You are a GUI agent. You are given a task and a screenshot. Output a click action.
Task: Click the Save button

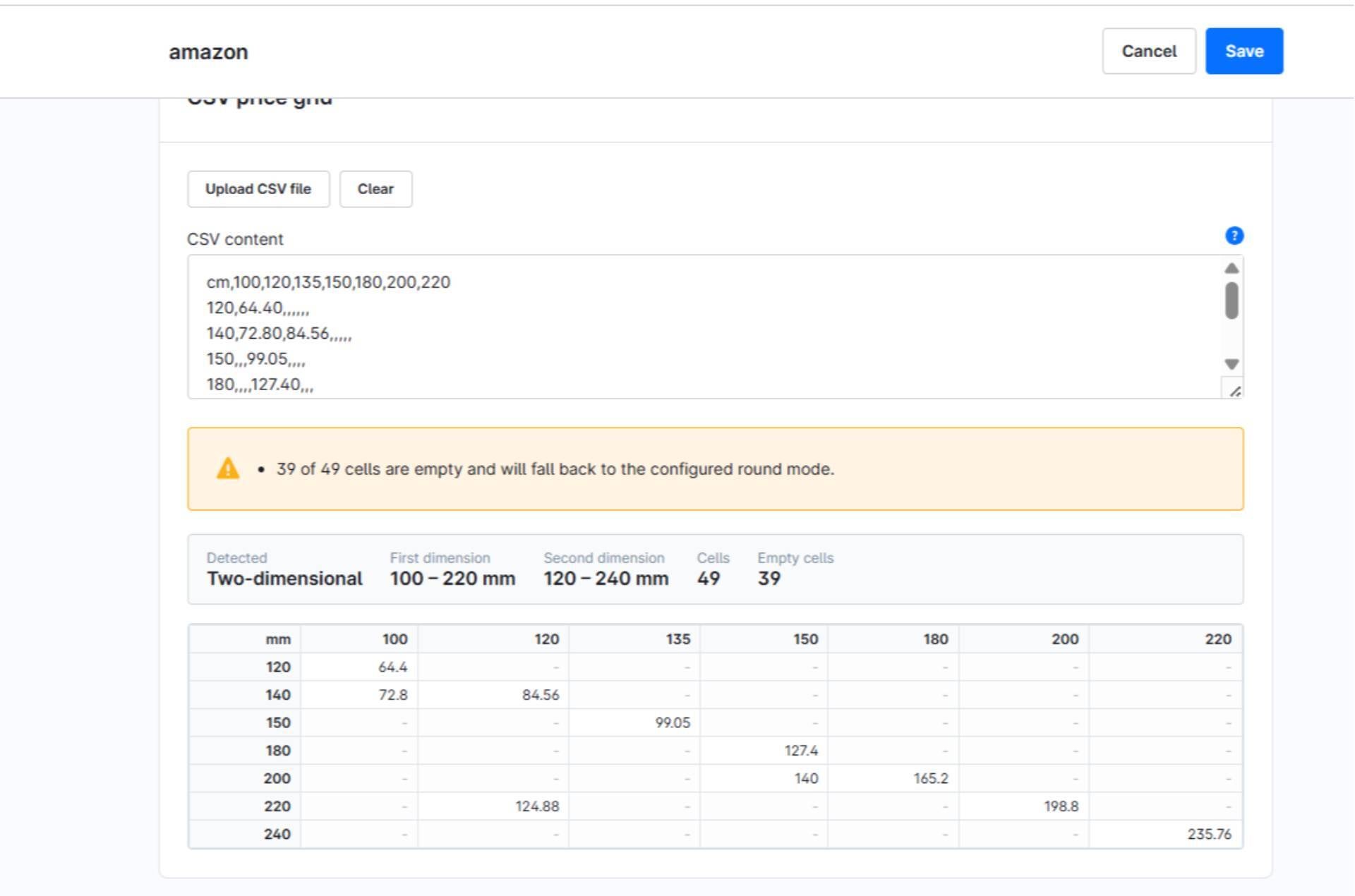point(1243,52)
